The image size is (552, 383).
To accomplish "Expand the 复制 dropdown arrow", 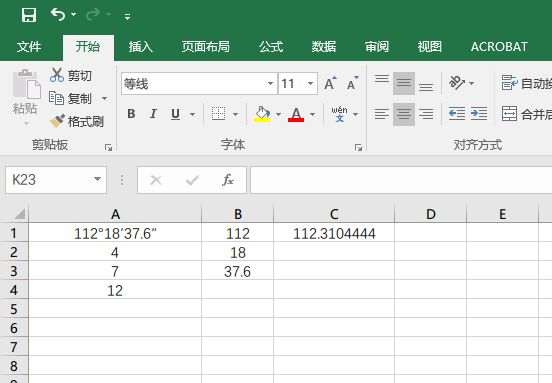I will [x=104, y=98].
